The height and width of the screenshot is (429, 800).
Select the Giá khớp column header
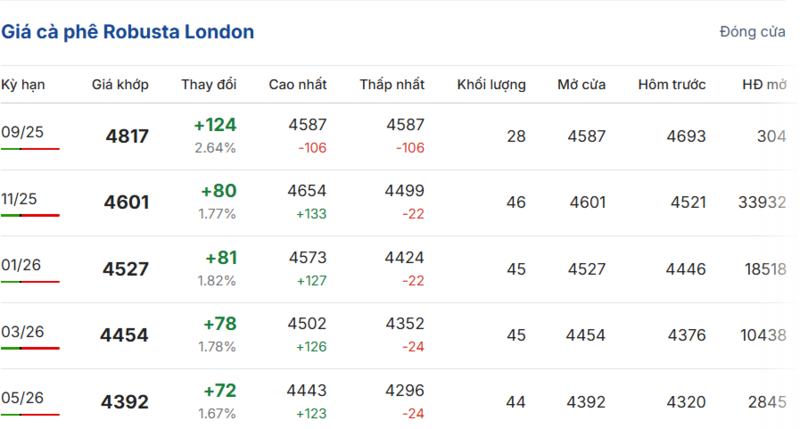120,85
